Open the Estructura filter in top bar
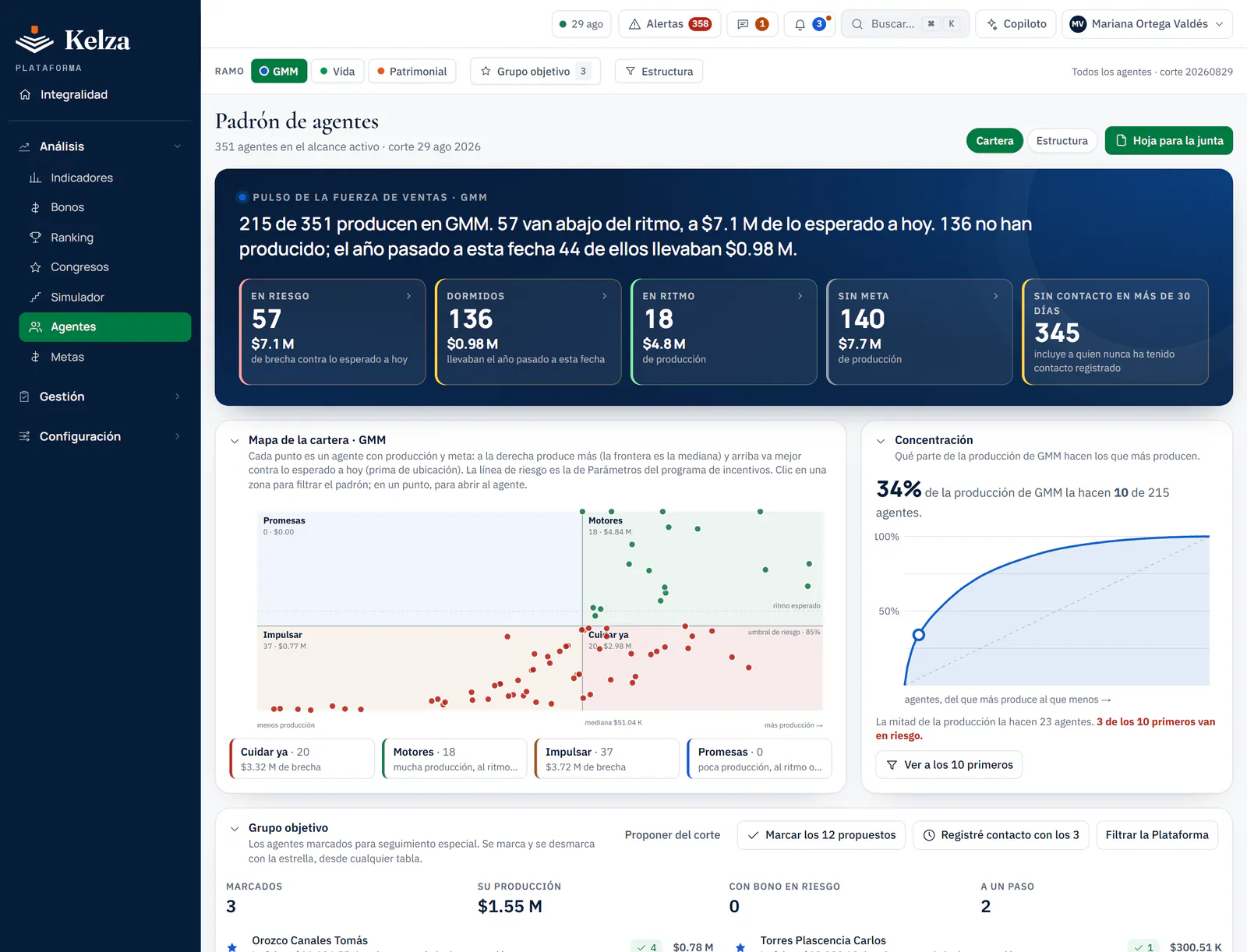The image size is (1247, 952). (659, 71)
